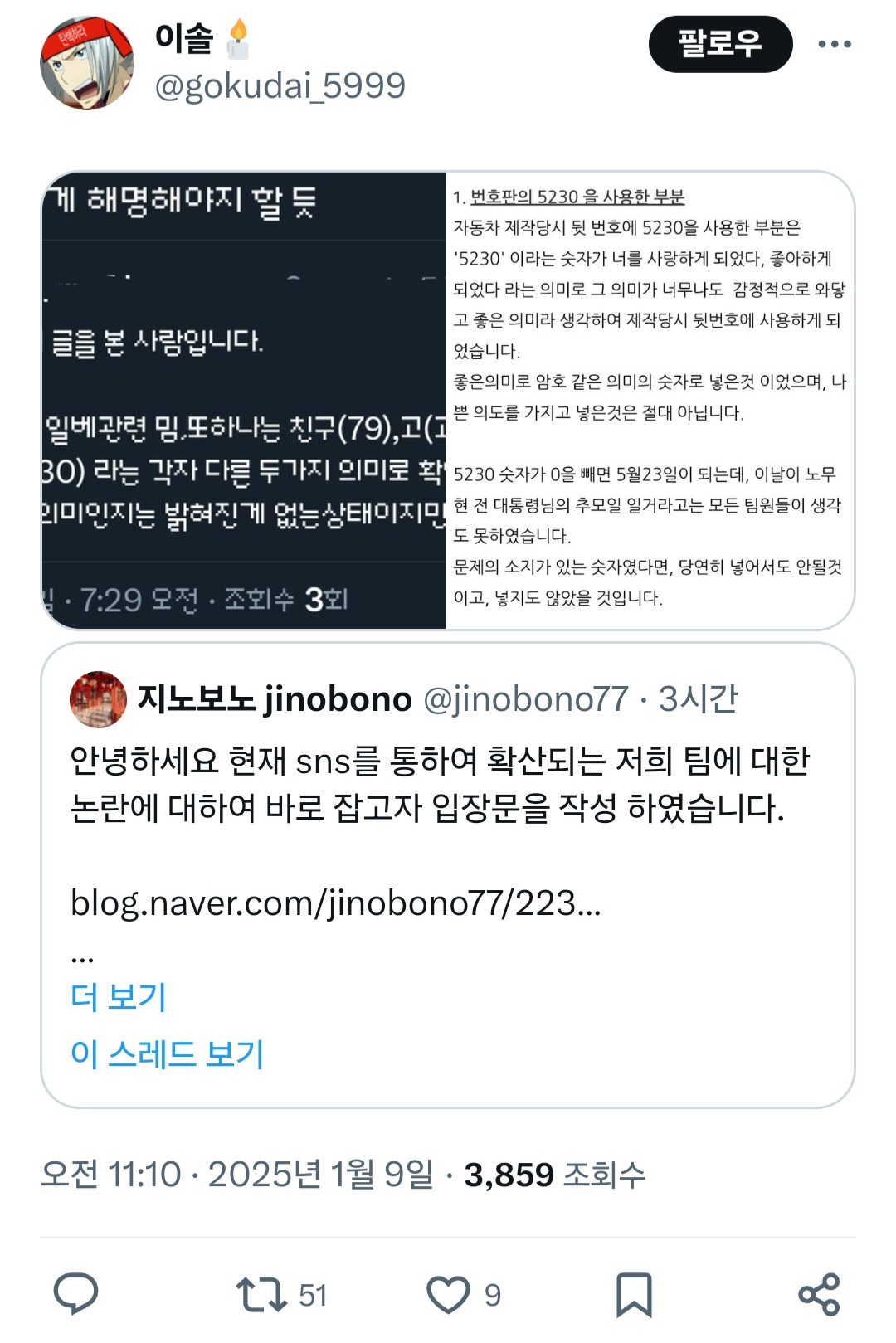Open the blog.naver.com/jinobono77 link

336,903
